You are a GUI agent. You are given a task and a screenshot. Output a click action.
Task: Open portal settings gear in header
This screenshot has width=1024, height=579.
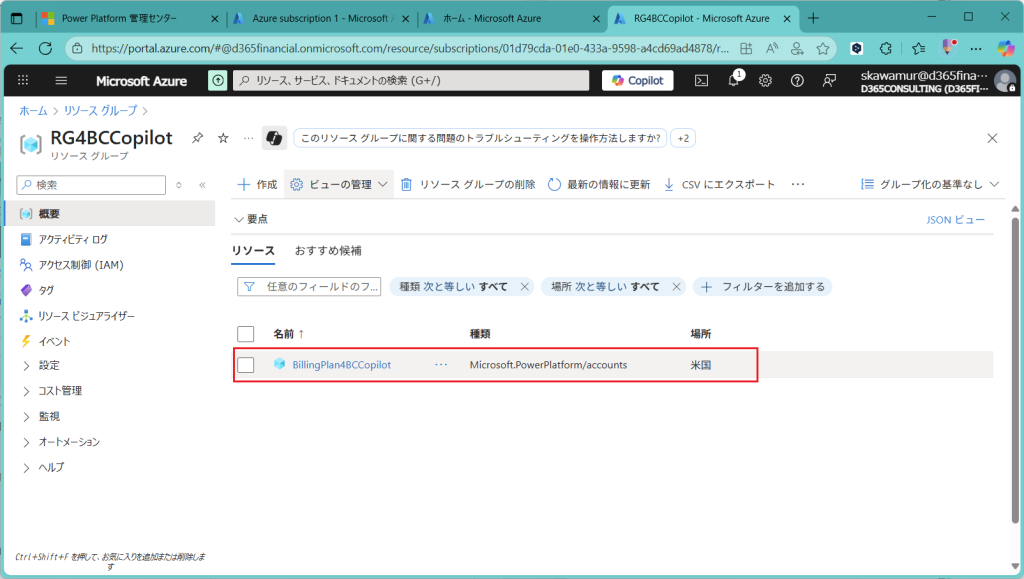pos(765,81)
